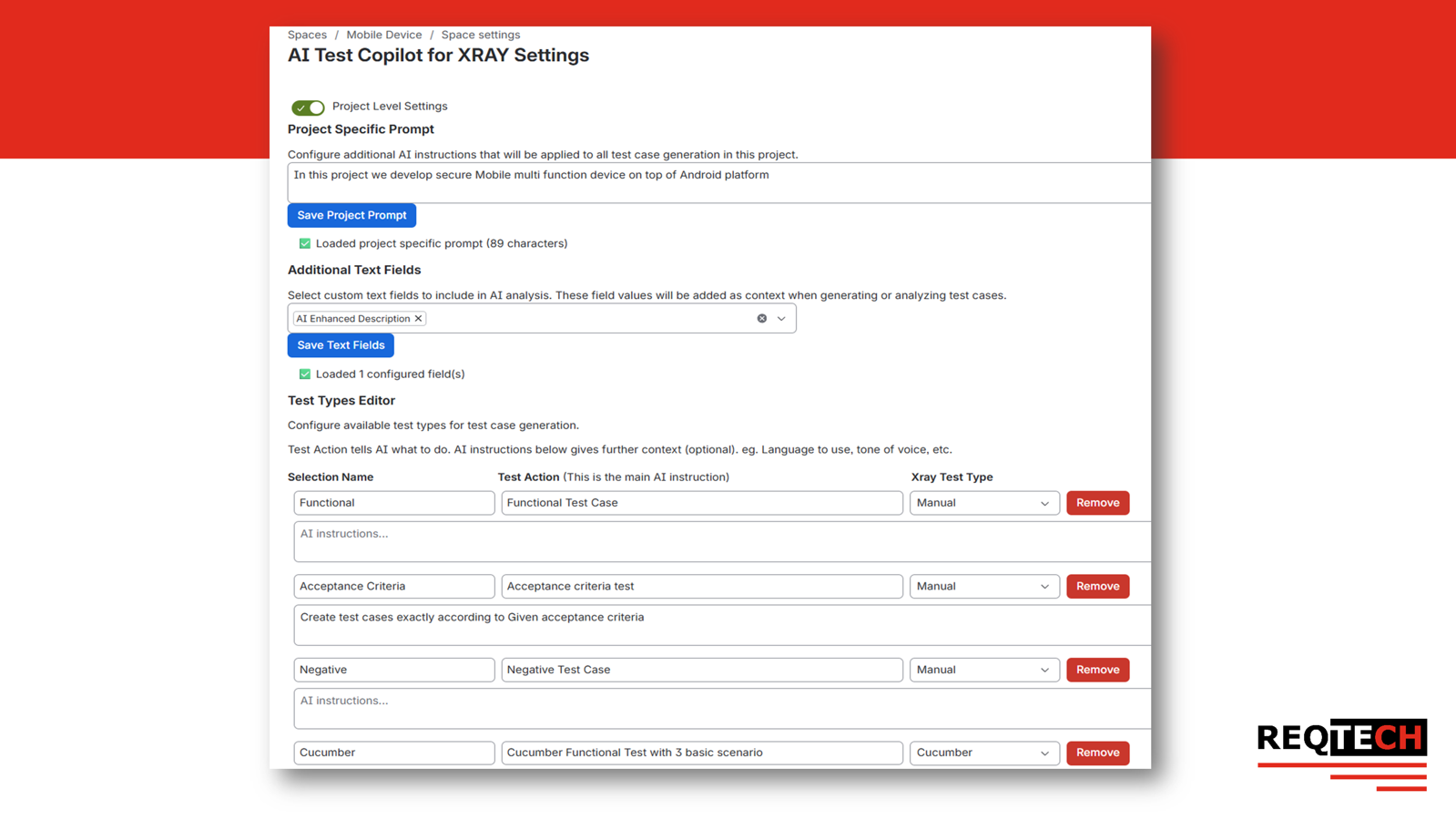The height and width of the screenshot is (820, 1456).
Task: Edit the Acceptance criteria test action field
Action: click(x=702, y=587)
